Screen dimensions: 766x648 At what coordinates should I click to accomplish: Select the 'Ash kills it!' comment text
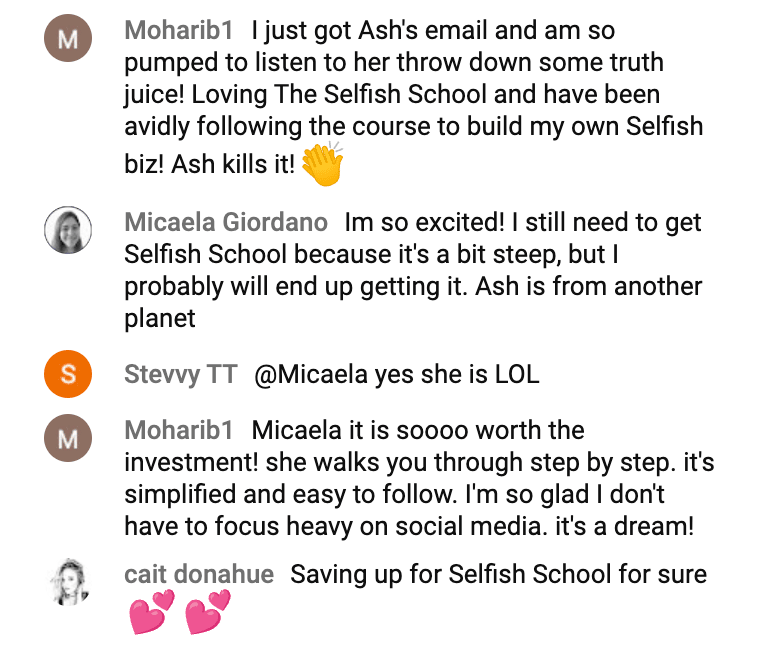(234, 164)
